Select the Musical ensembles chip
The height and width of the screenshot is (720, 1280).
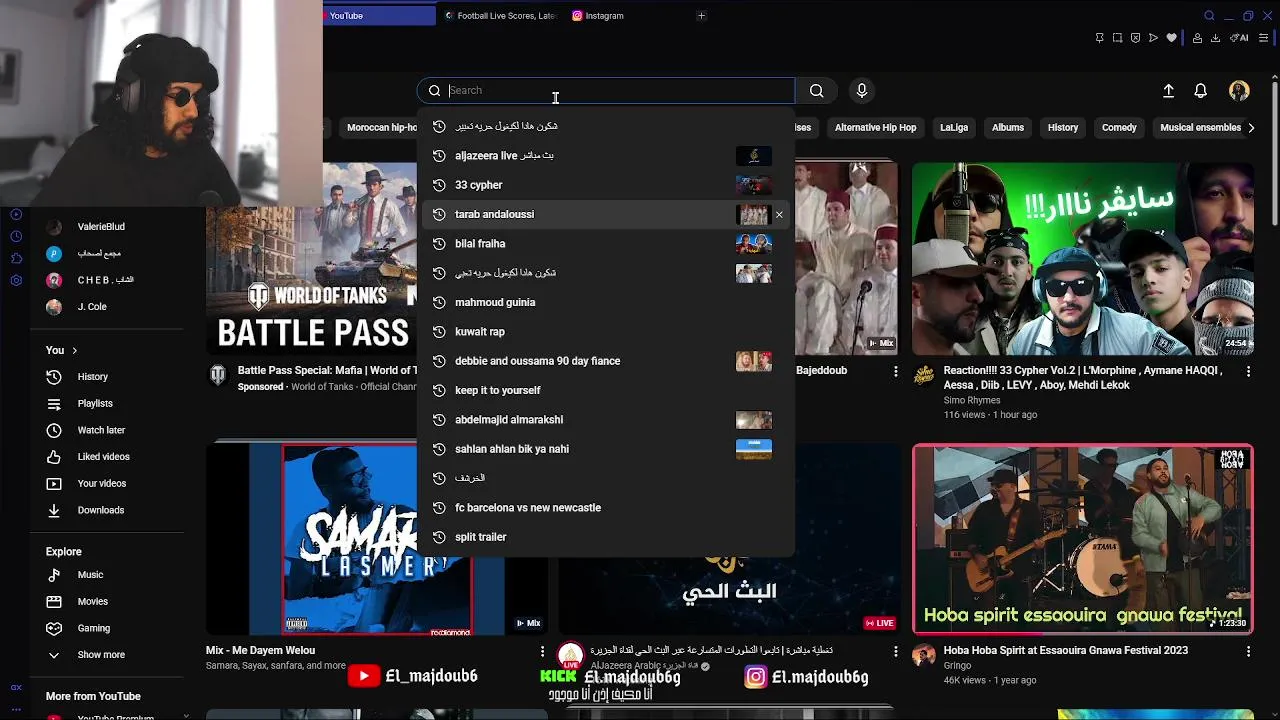[1200, 128]
